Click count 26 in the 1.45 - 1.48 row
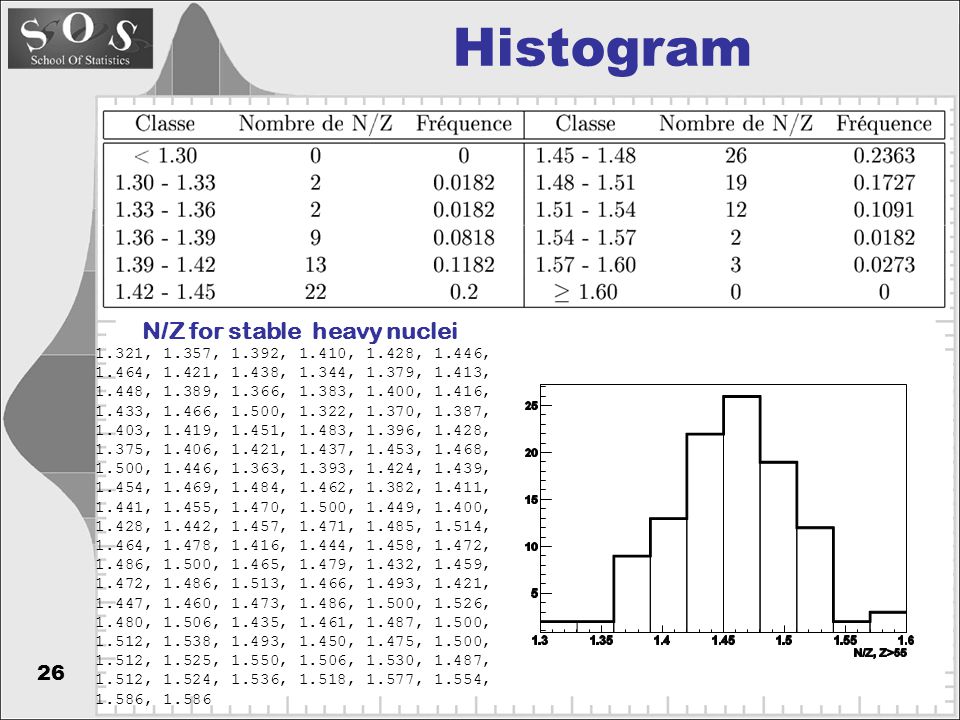960x720 pixels. coord(736,156)
